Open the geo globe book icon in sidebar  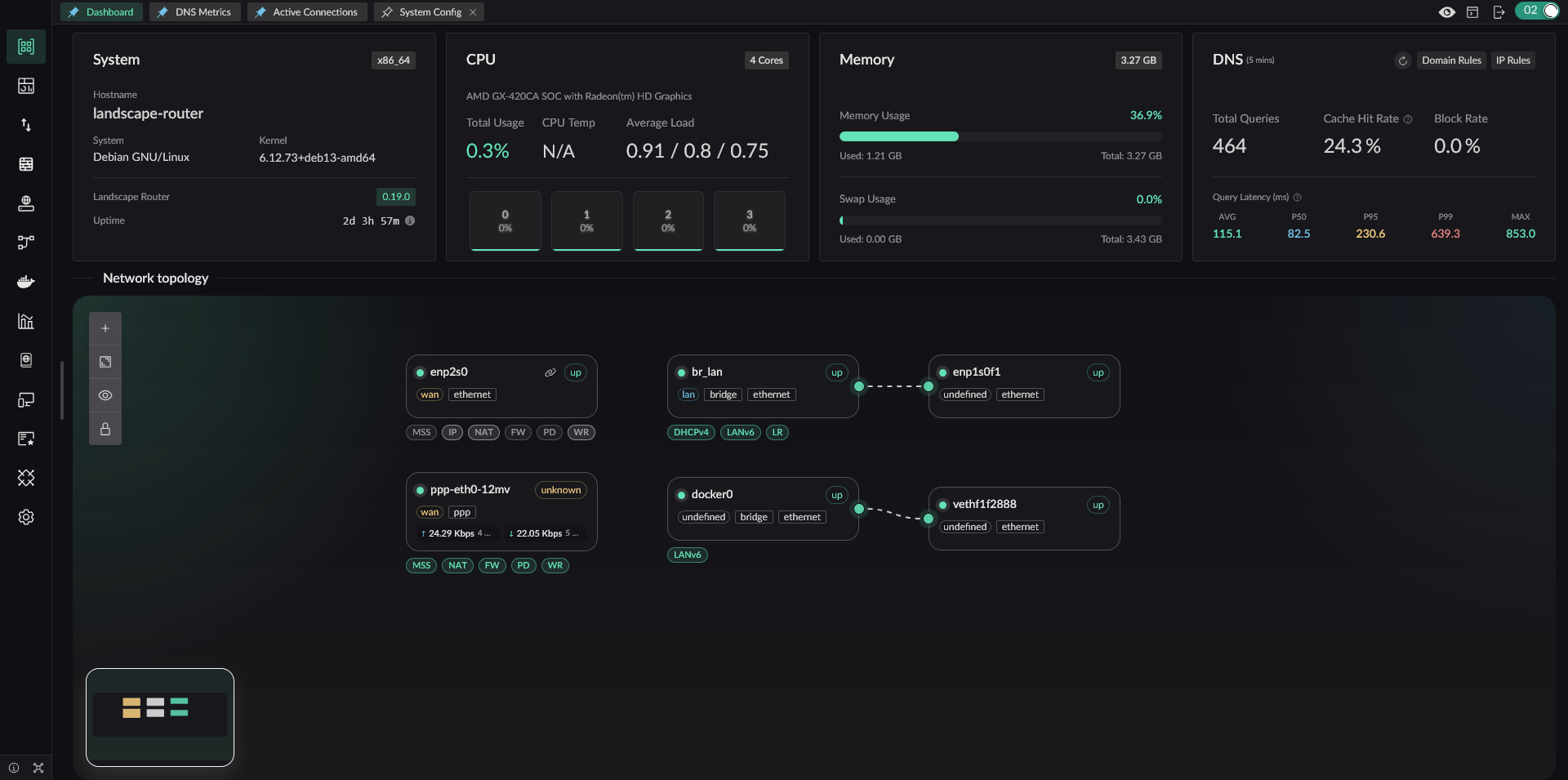(26, 360)
